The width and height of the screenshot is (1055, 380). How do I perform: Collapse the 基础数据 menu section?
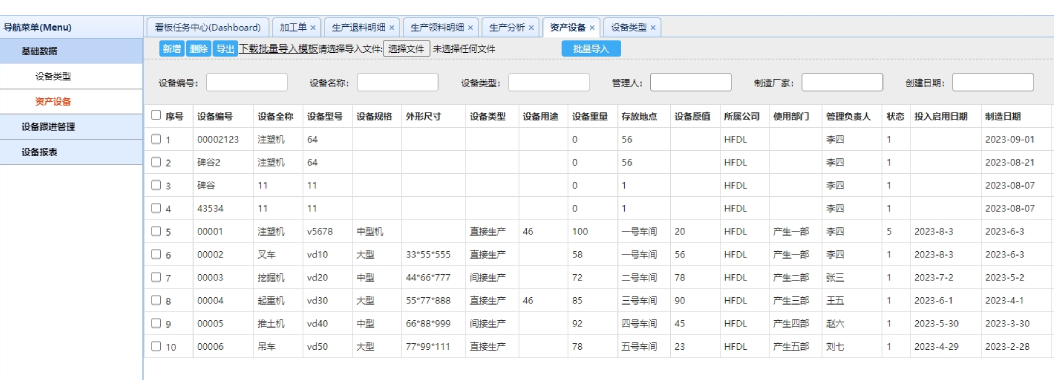point(71,51)
